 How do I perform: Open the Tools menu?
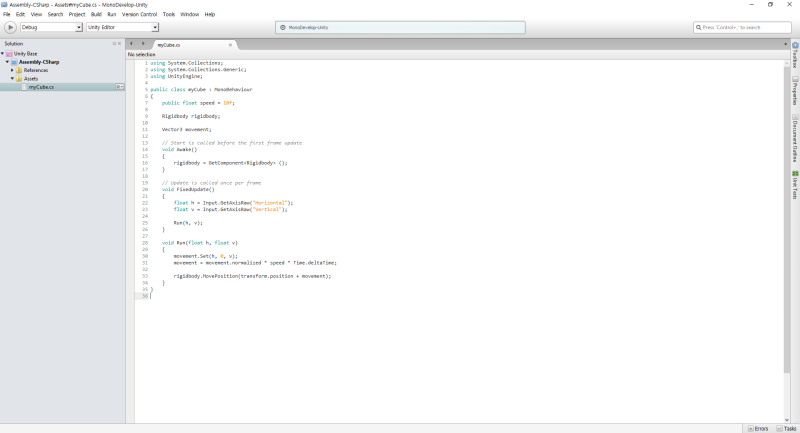[x=169, y=14]
